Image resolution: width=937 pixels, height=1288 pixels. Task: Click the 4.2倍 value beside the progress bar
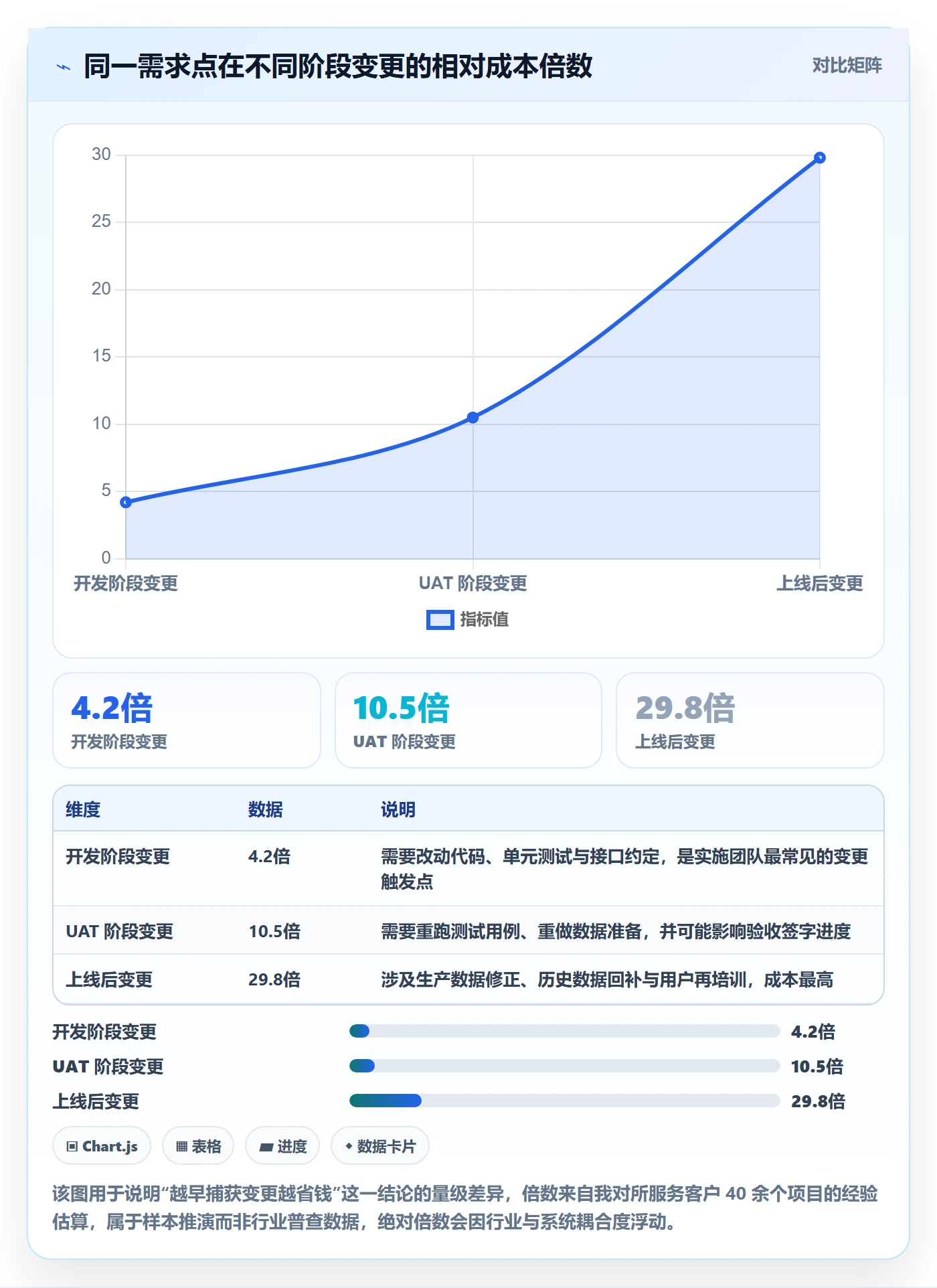click(813, 1032)
